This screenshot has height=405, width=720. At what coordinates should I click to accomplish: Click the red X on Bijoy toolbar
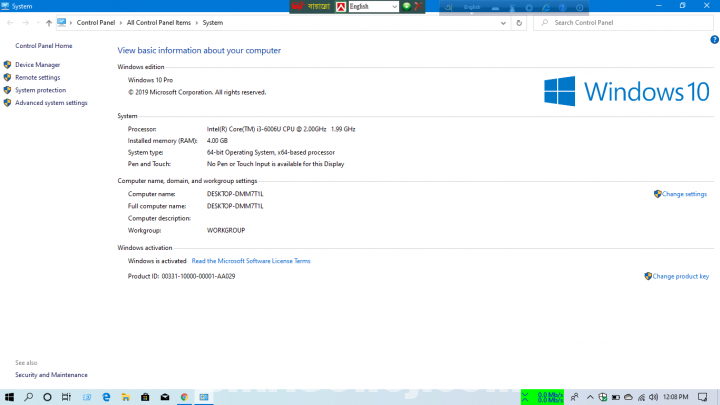click(418, 6)
